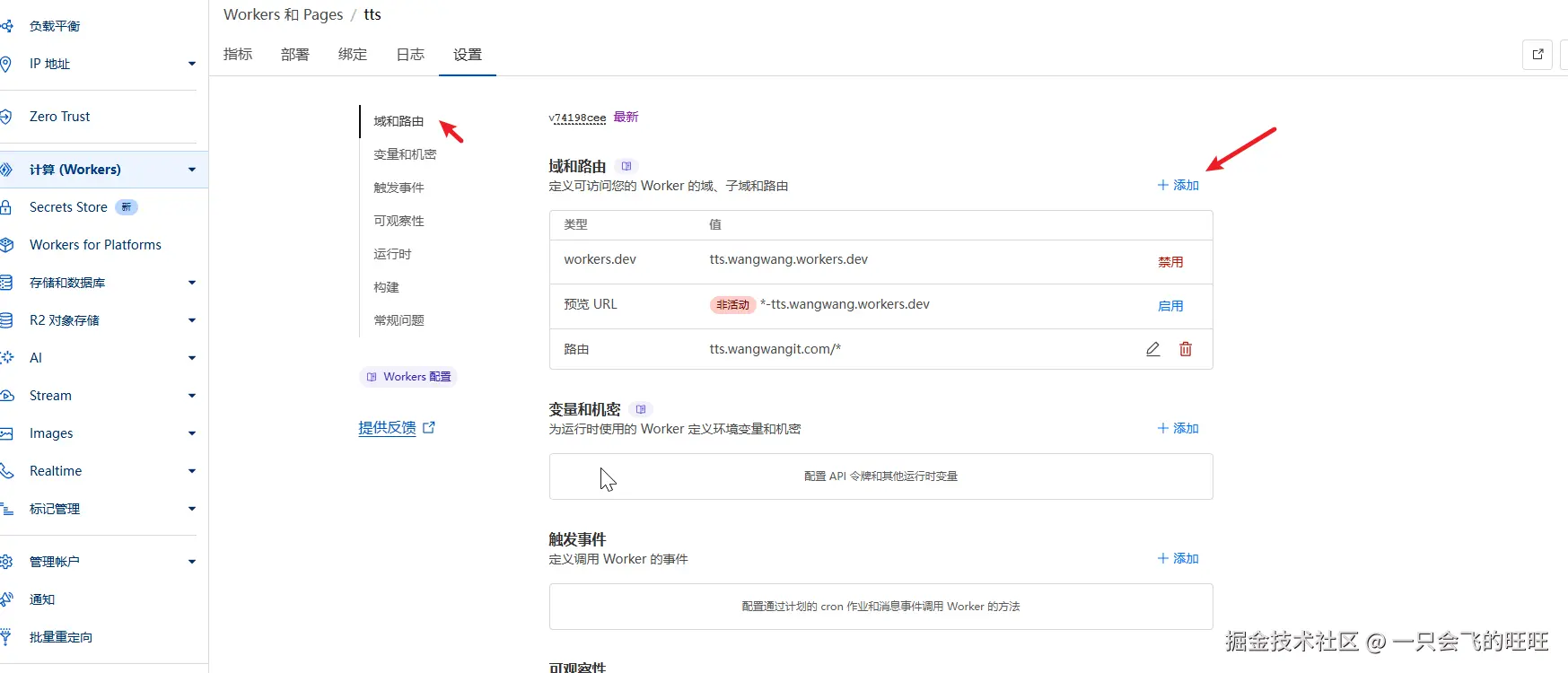1568x673 pixels.
Task: Click the 管理帐户 gear icon
Action: pyautogui.click(x=5, y=562)
